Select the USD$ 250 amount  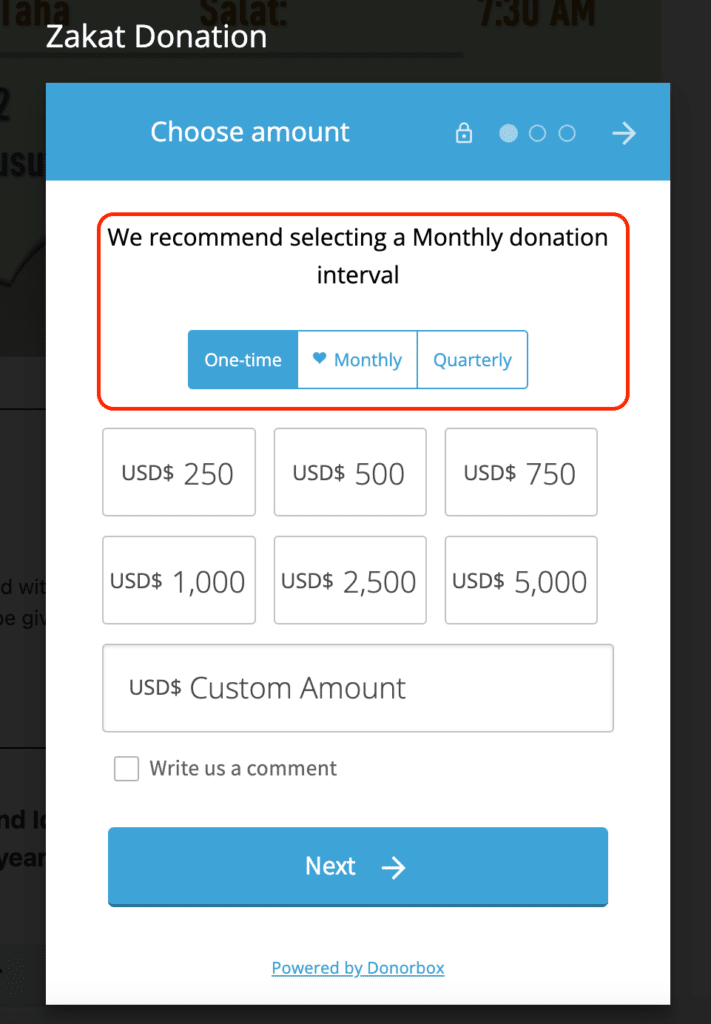coord(179,473)
